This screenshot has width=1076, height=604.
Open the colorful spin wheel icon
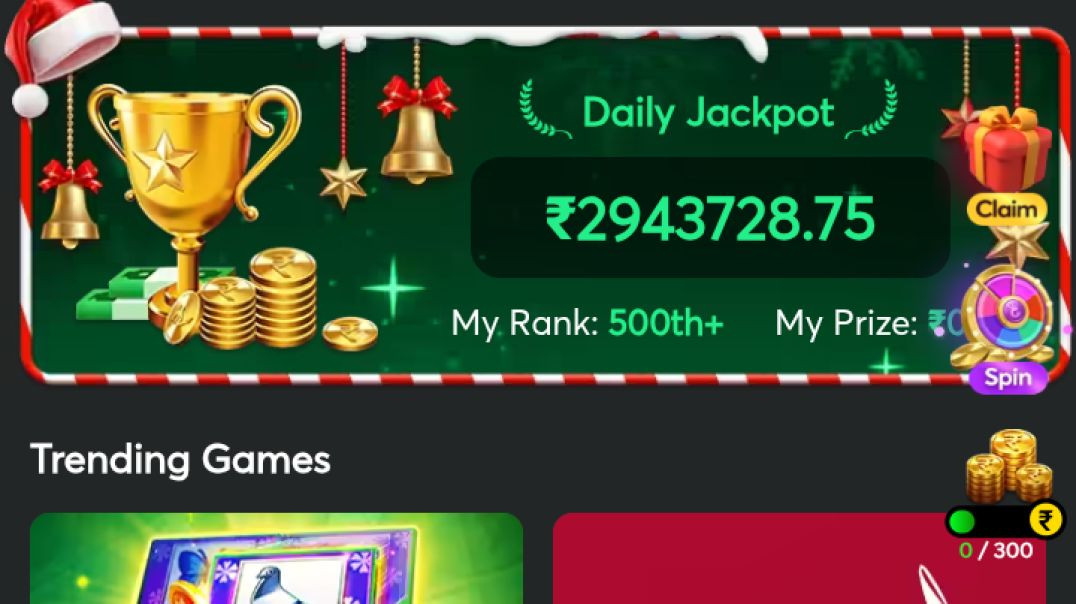coord(1007,314)
